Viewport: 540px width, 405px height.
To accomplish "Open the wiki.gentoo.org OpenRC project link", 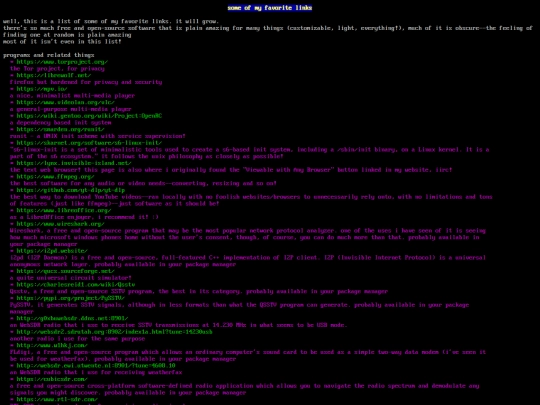I will click(x=89, y=116).
